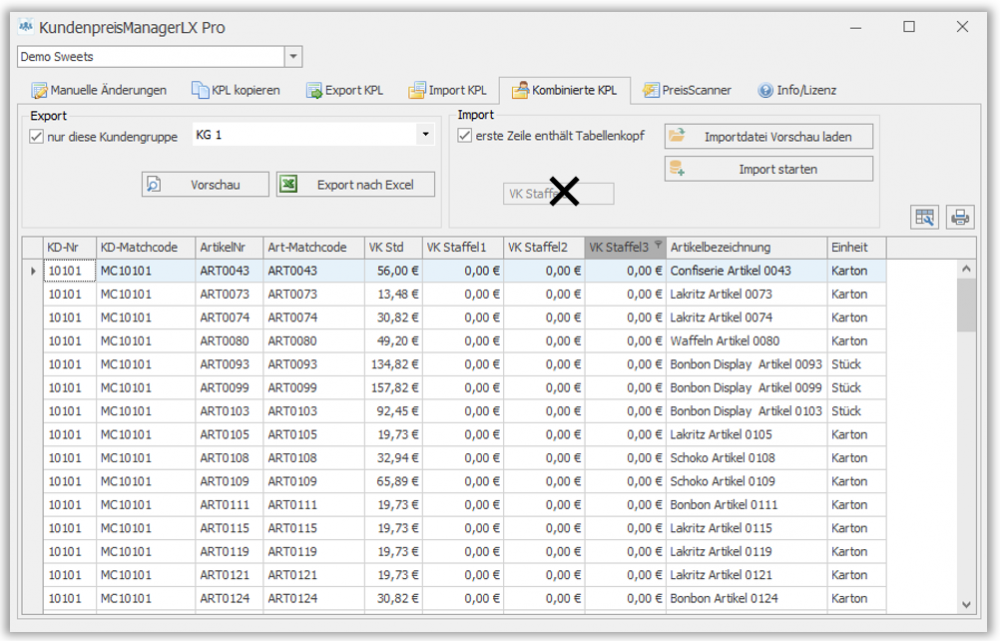Open the KG 1 customer group dropdown

[425, 135]
